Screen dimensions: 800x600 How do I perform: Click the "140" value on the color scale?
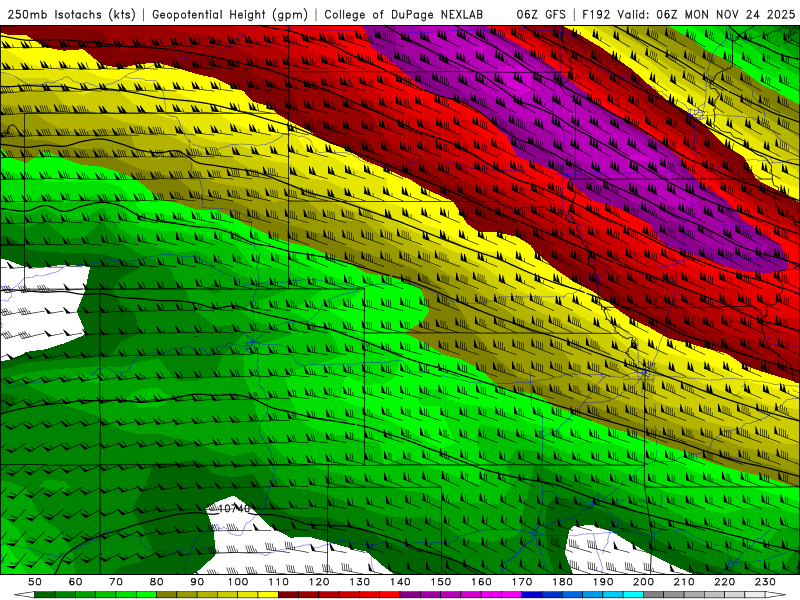[400, 582]
